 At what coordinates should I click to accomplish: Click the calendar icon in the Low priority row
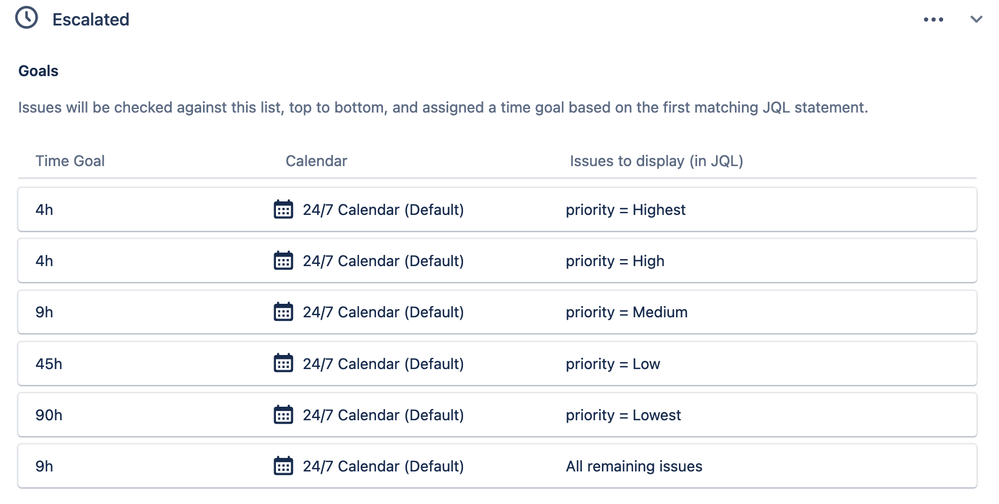coord(283,364)
